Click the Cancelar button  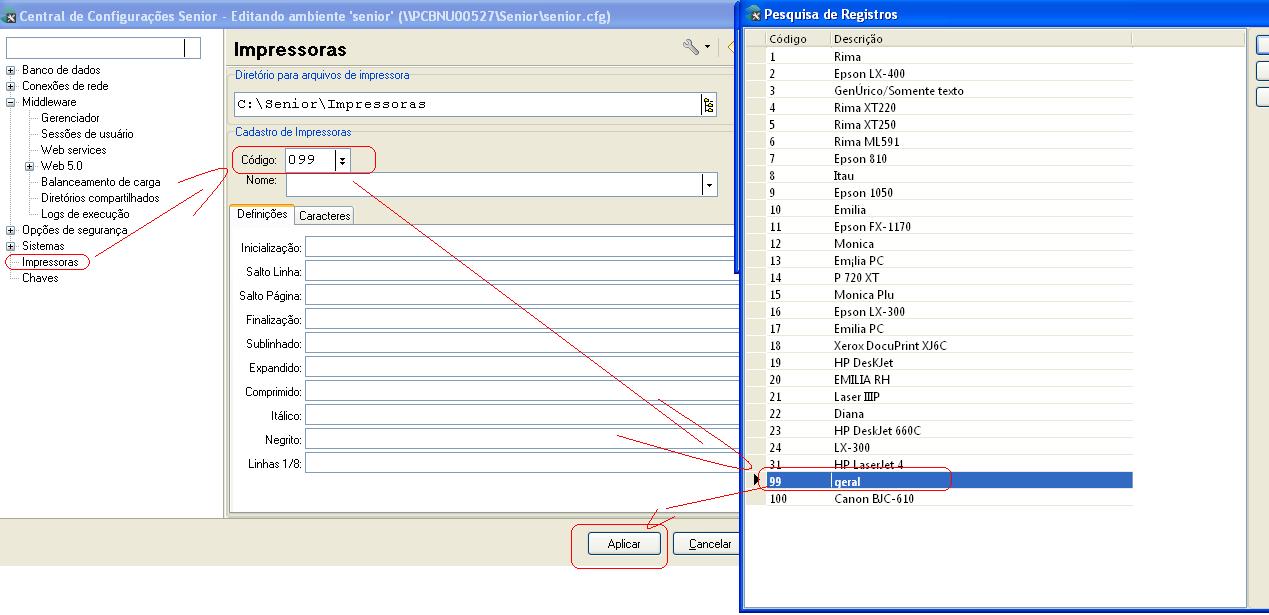(709, 544)
